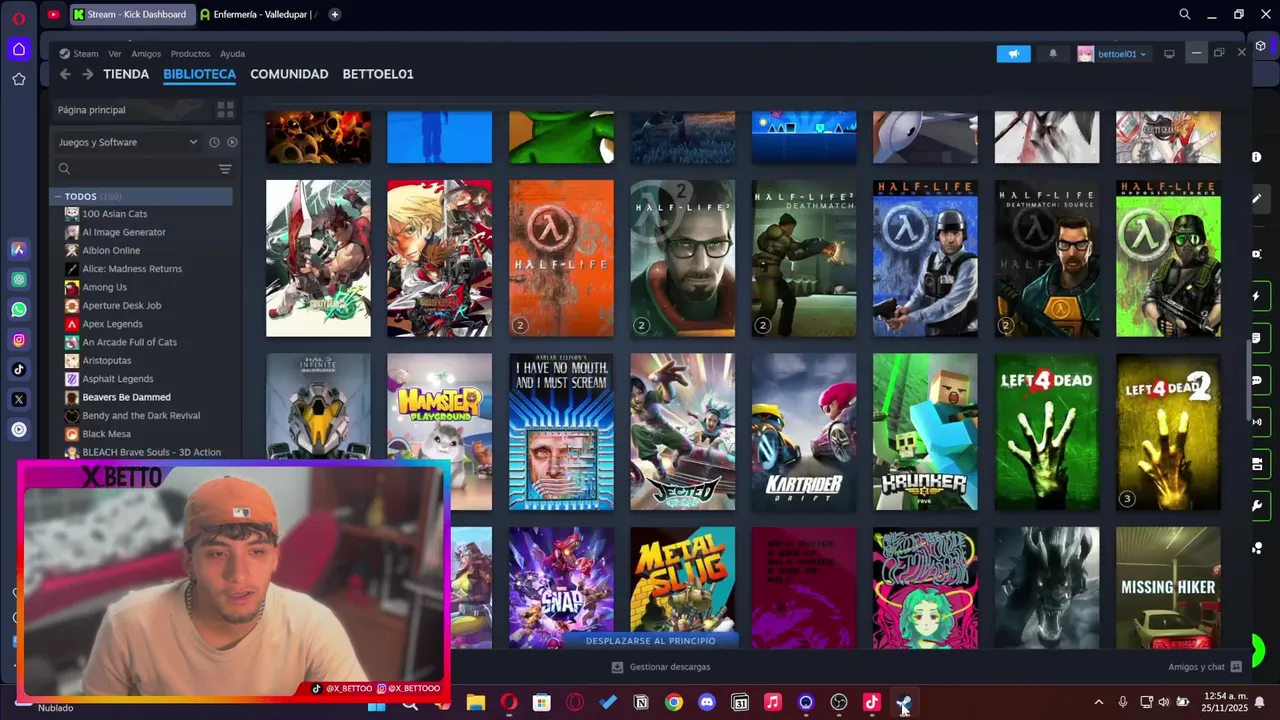The width and height of the screenshot is (1280, 720).
Task: Open Opera bookmarks star icon
Action: [x=19, y=79]
